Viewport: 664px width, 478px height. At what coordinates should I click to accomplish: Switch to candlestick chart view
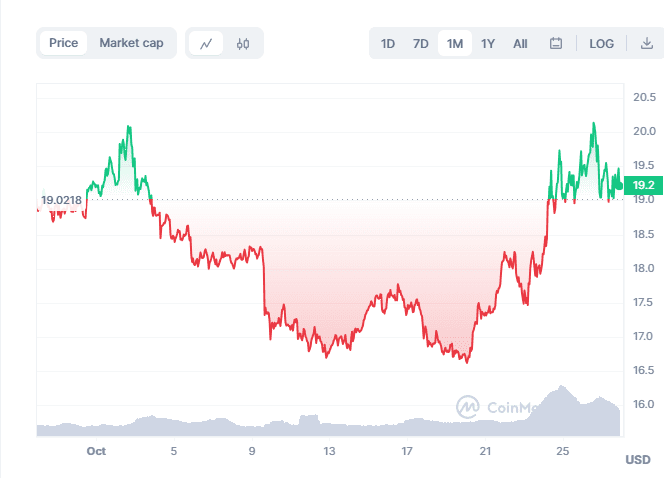pyautogui.click(x=242, y=44)
